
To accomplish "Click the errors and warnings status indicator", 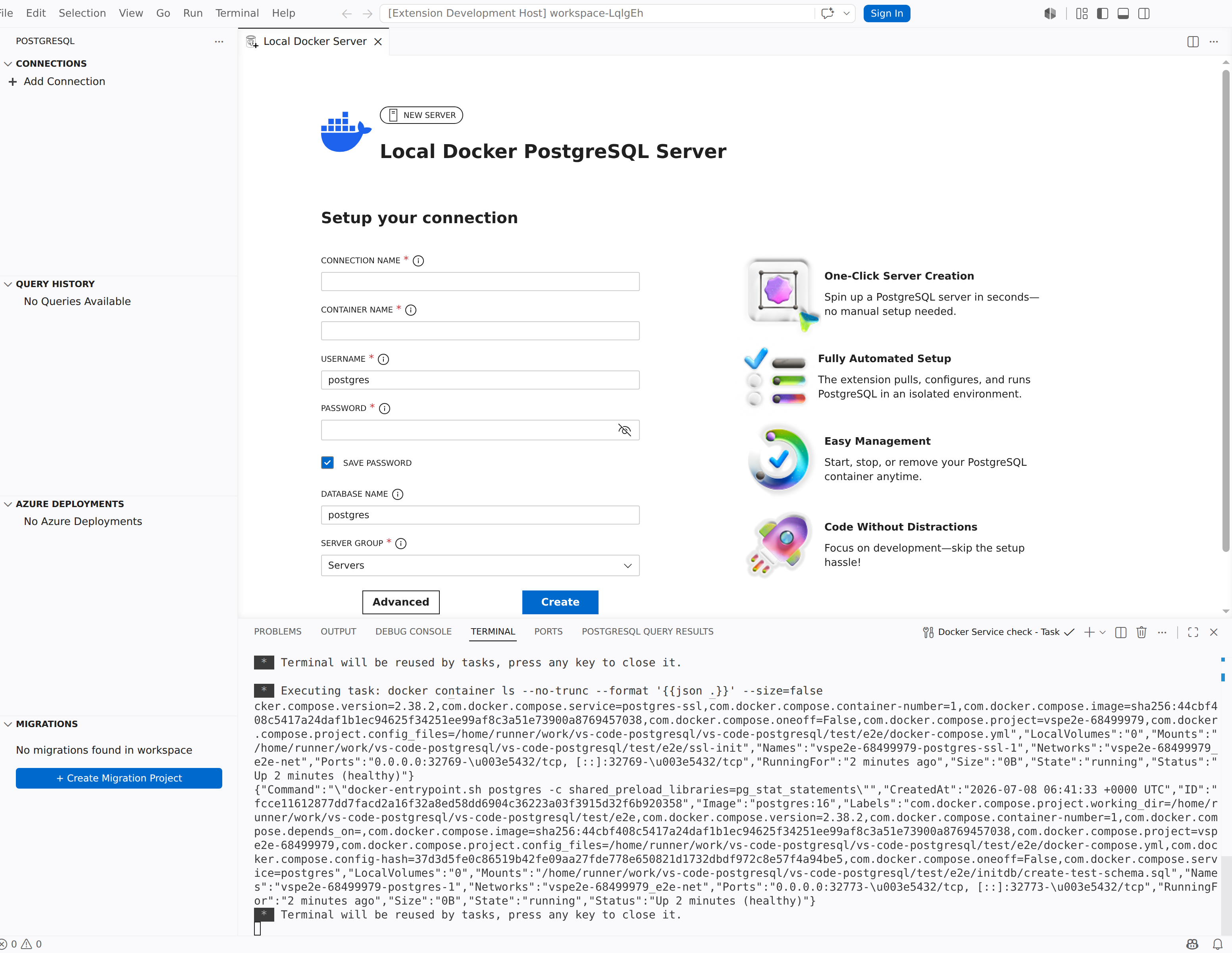I will click(x=21, y=944).
